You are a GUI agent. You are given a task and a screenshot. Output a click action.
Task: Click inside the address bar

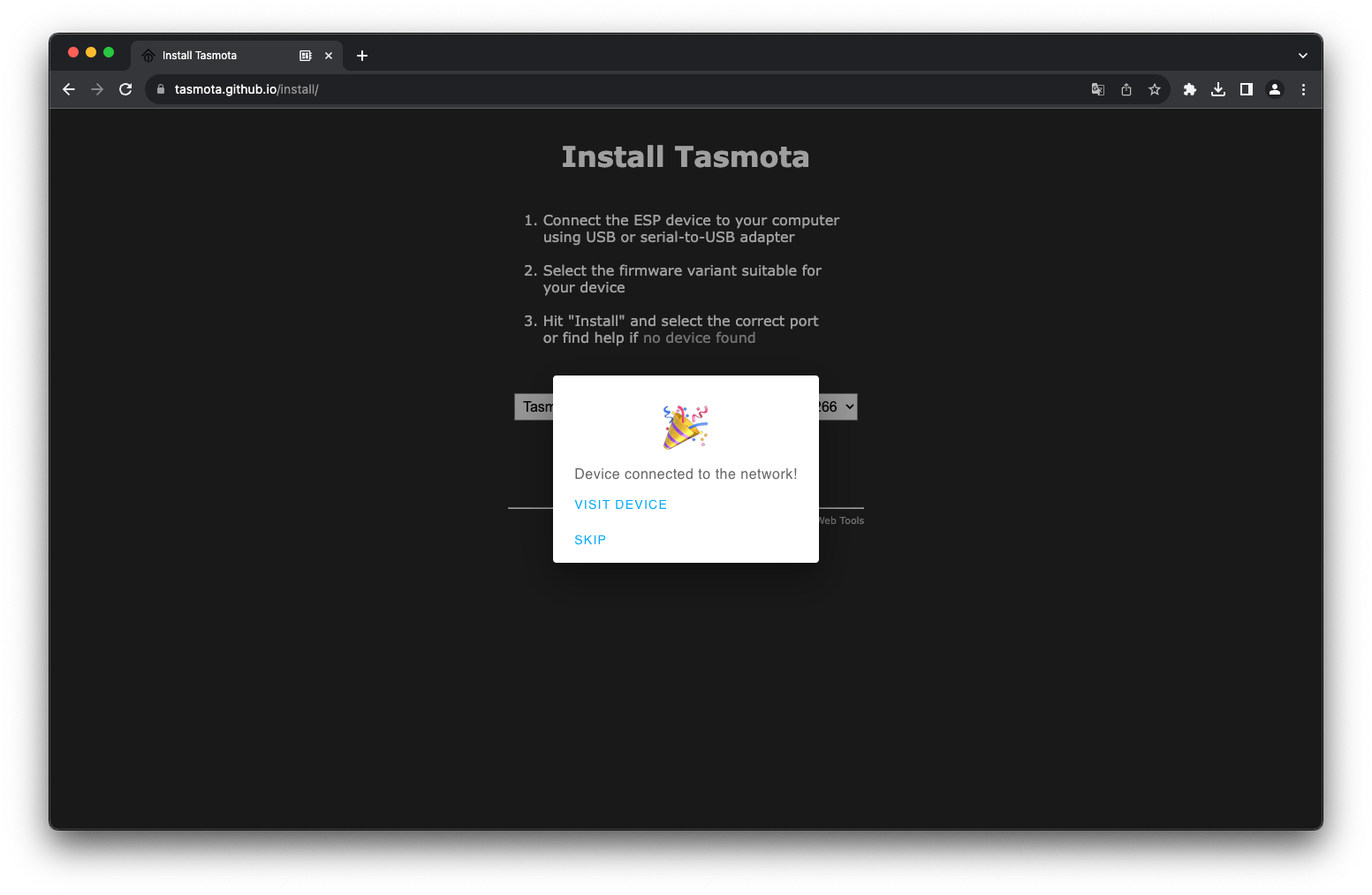tap(530, 89)
